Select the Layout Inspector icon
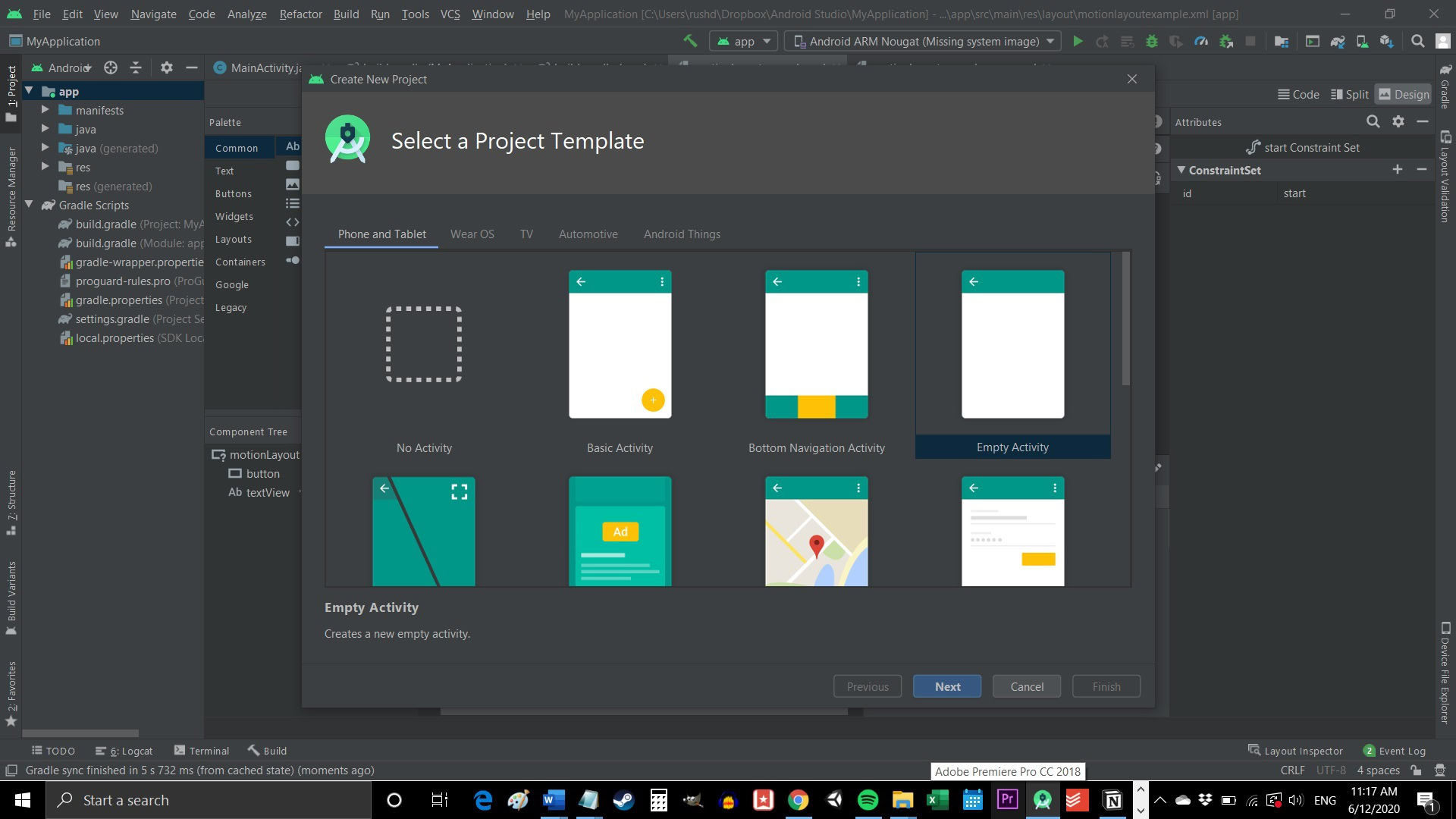 pyautogui.click(x=1253, y=750)
